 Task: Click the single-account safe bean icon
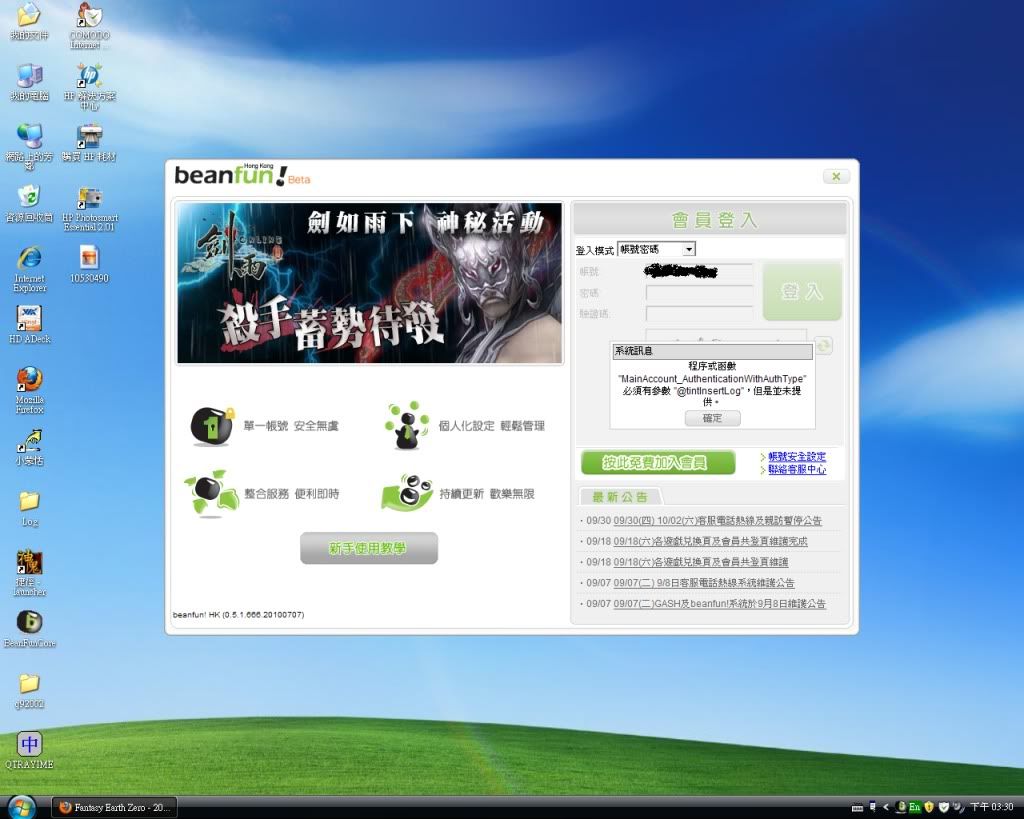tap(212, 426)
